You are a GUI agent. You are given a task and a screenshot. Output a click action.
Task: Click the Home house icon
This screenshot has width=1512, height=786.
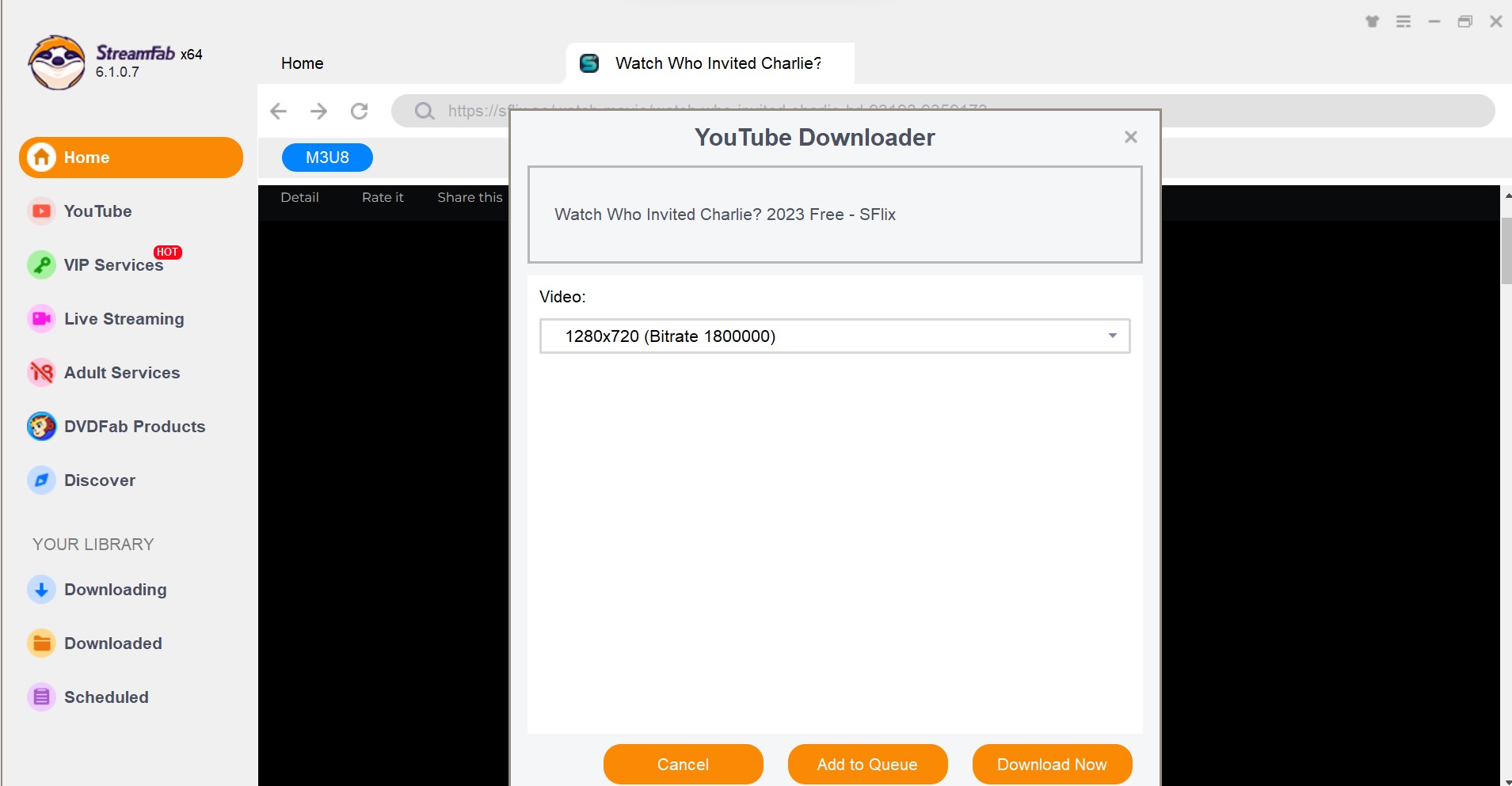point(42,157)
